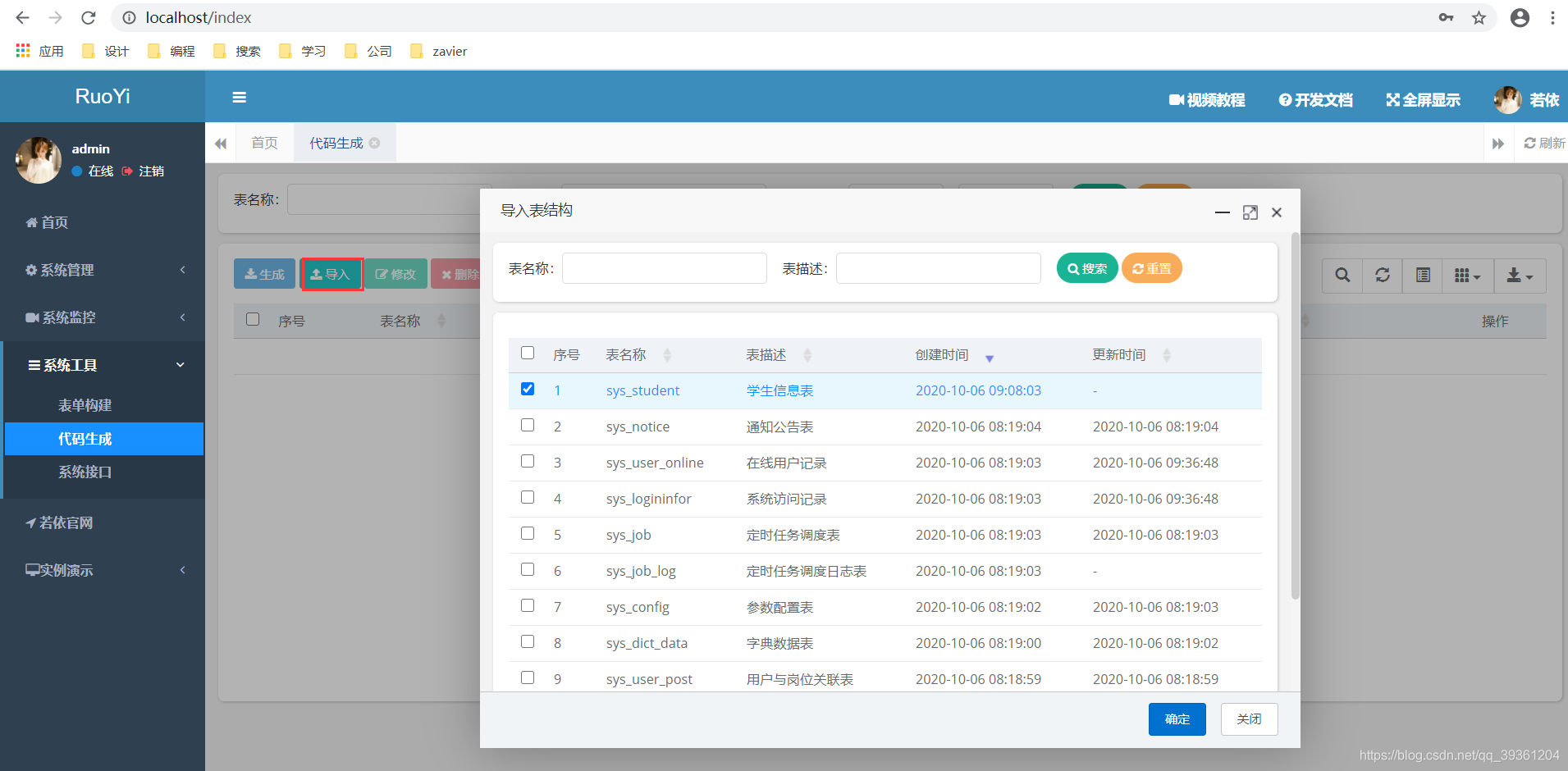Check the sys_logininfor row checkbox
The width and height of the screenshot is (1568, 771).
pos(528,497)
